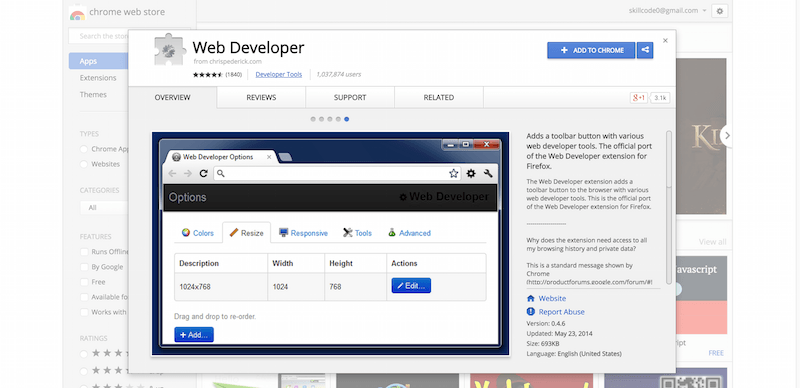Click the 3.1k plus-one count badge
800x388 pixels.
point(660,98)
